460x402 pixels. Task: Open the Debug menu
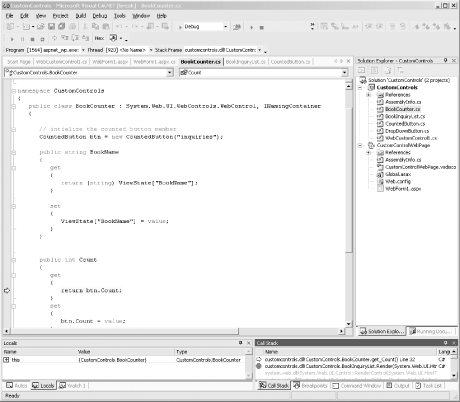100,16
